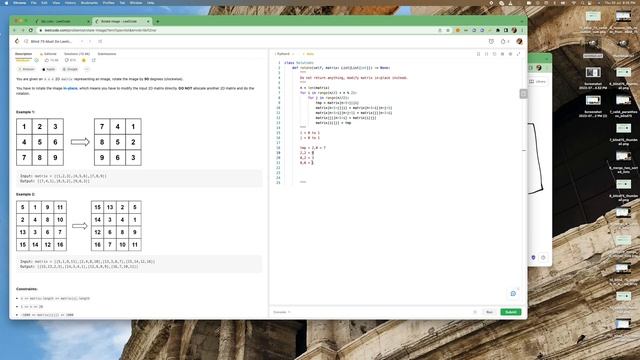Screen dimensions: 640x360
Task: Click the thumbs-up like icon
Action: coord(47,60)
